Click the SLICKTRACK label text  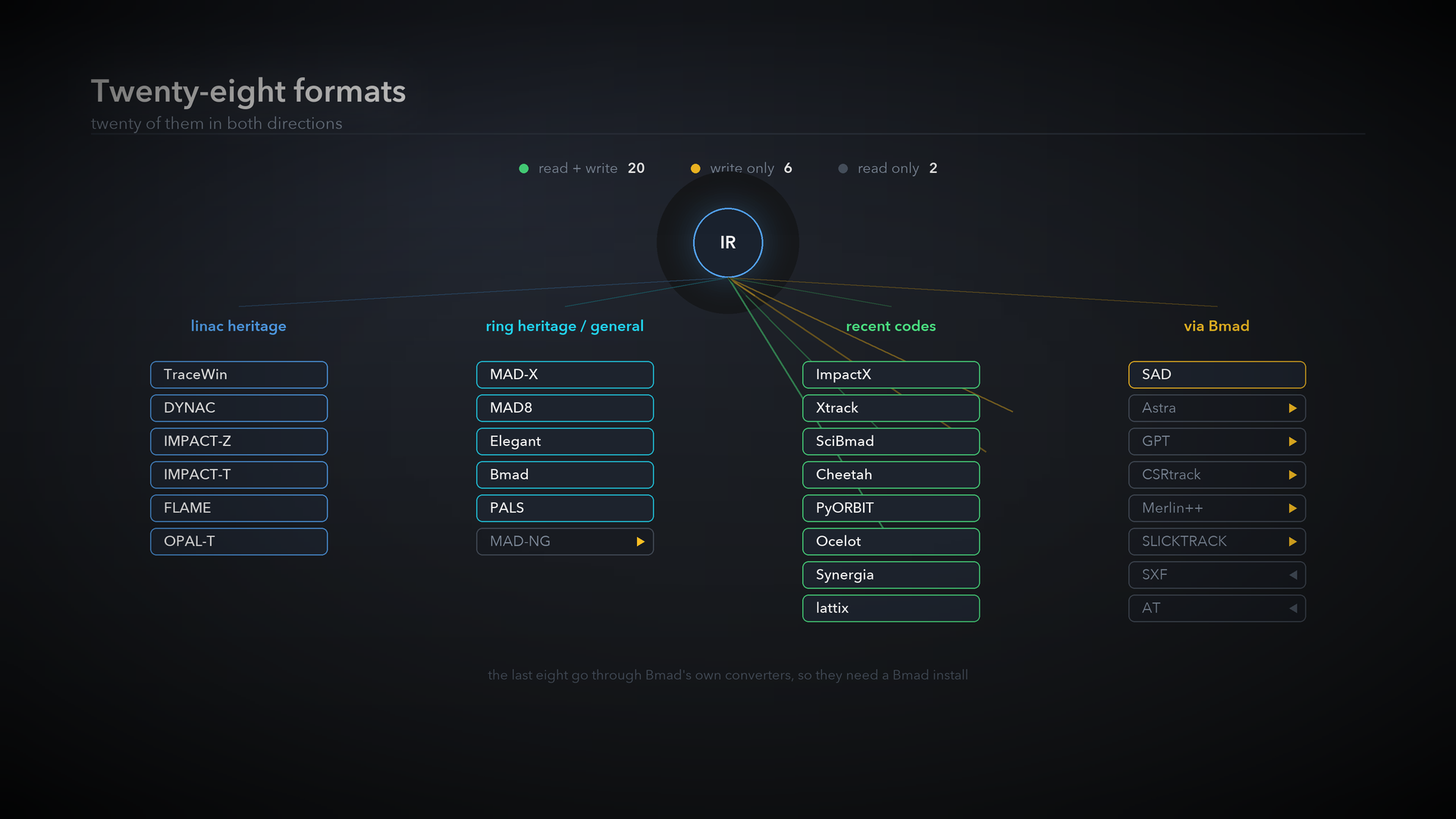click(x=1185, y=541)
